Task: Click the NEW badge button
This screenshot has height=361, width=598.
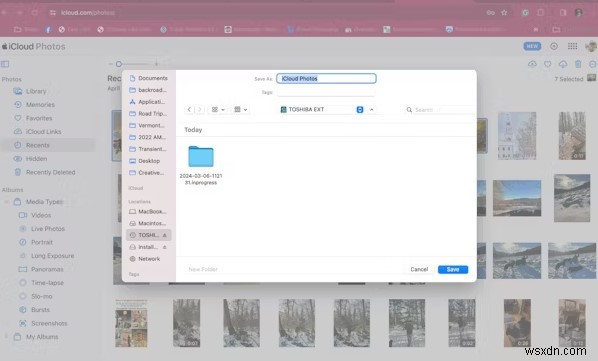Action: click(x=532, y=46)
